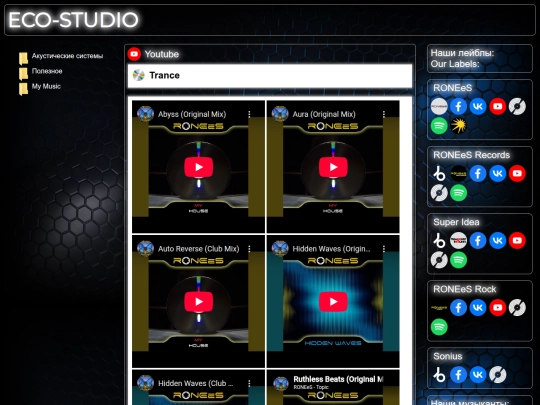This screenshot has height=405, width=540.
Task: Click the Abyss (Original Mix) video title
Action: (x=192, y=114)
